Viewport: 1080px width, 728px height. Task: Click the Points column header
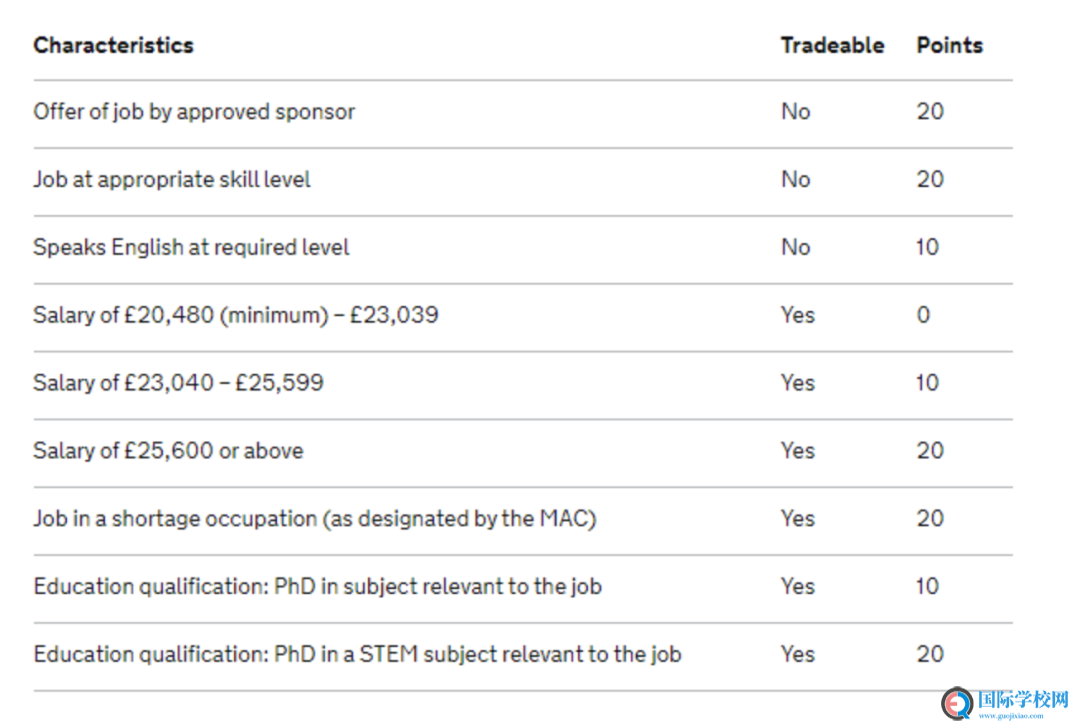pyautogui.click(x=949, y=45)
